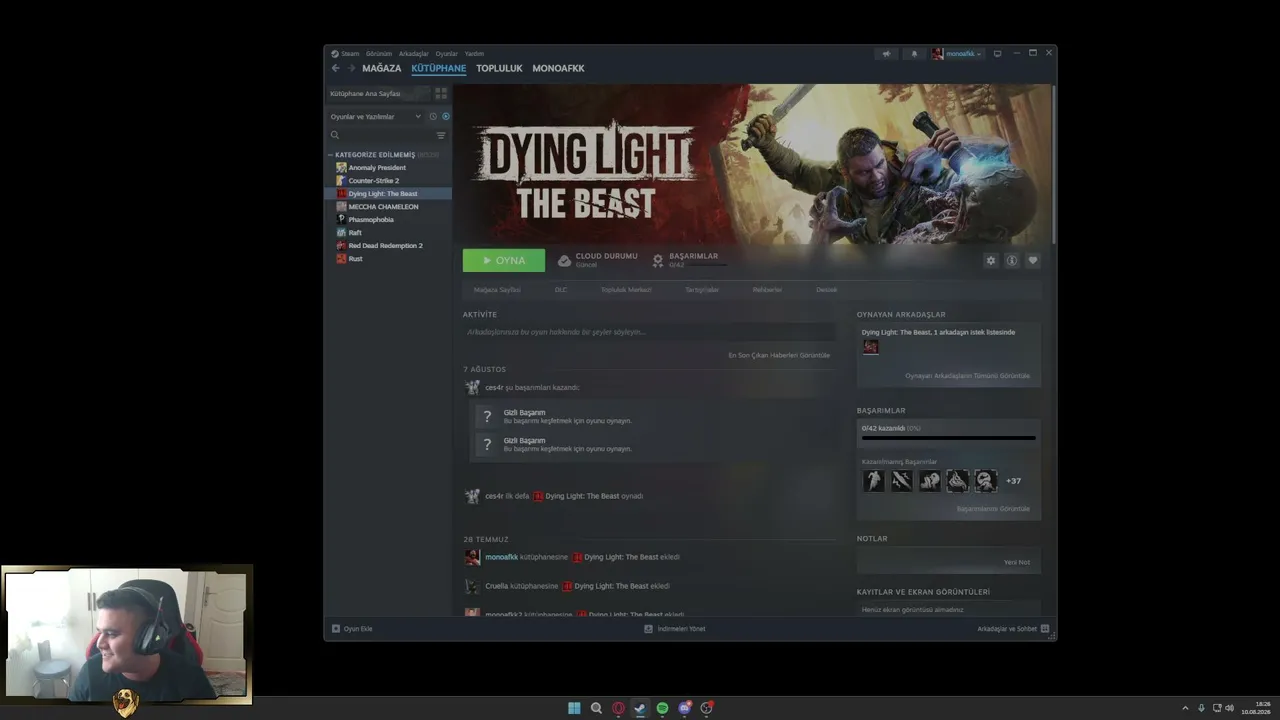Open the Oyunlar ve Yazılımlar dropdown
This screenshot has height=720, width=1280.
click(x=376, y=116)
